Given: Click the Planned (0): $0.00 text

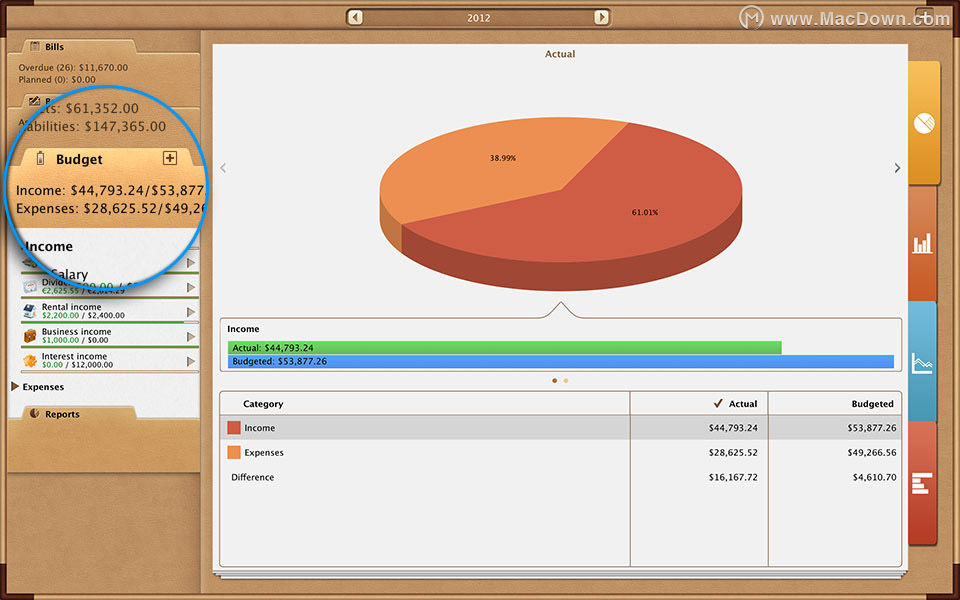Looking at the screenshot, I should (57, 80).
